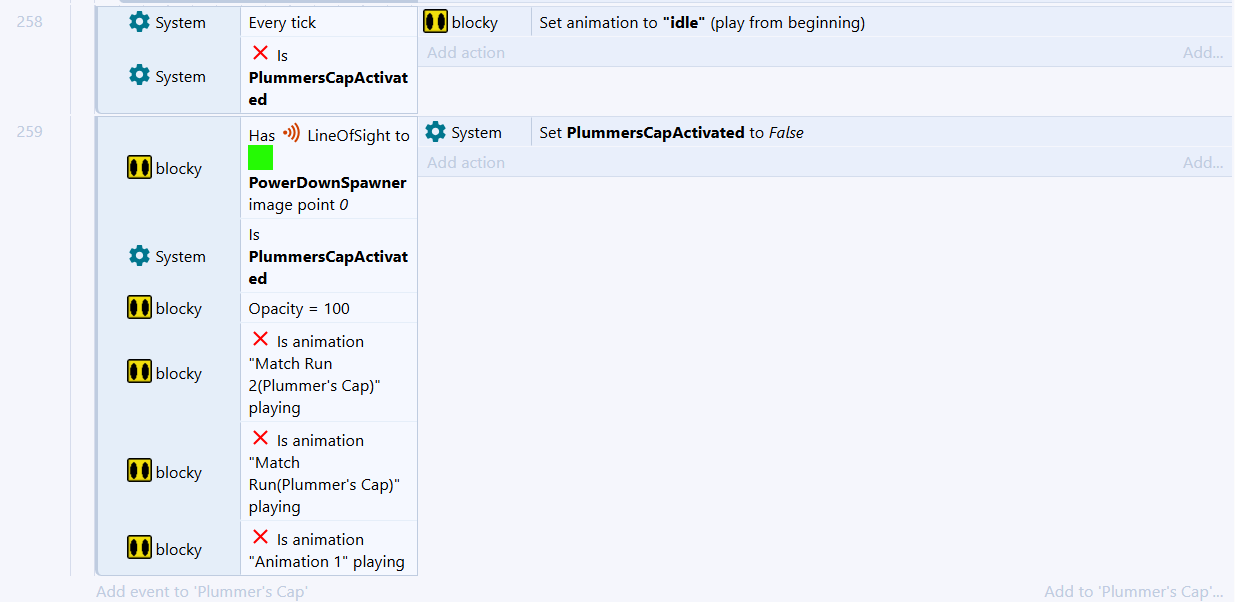
Task: Open the Add to 'Plummer's Cap'... link
Action: tap(1133, 591)
